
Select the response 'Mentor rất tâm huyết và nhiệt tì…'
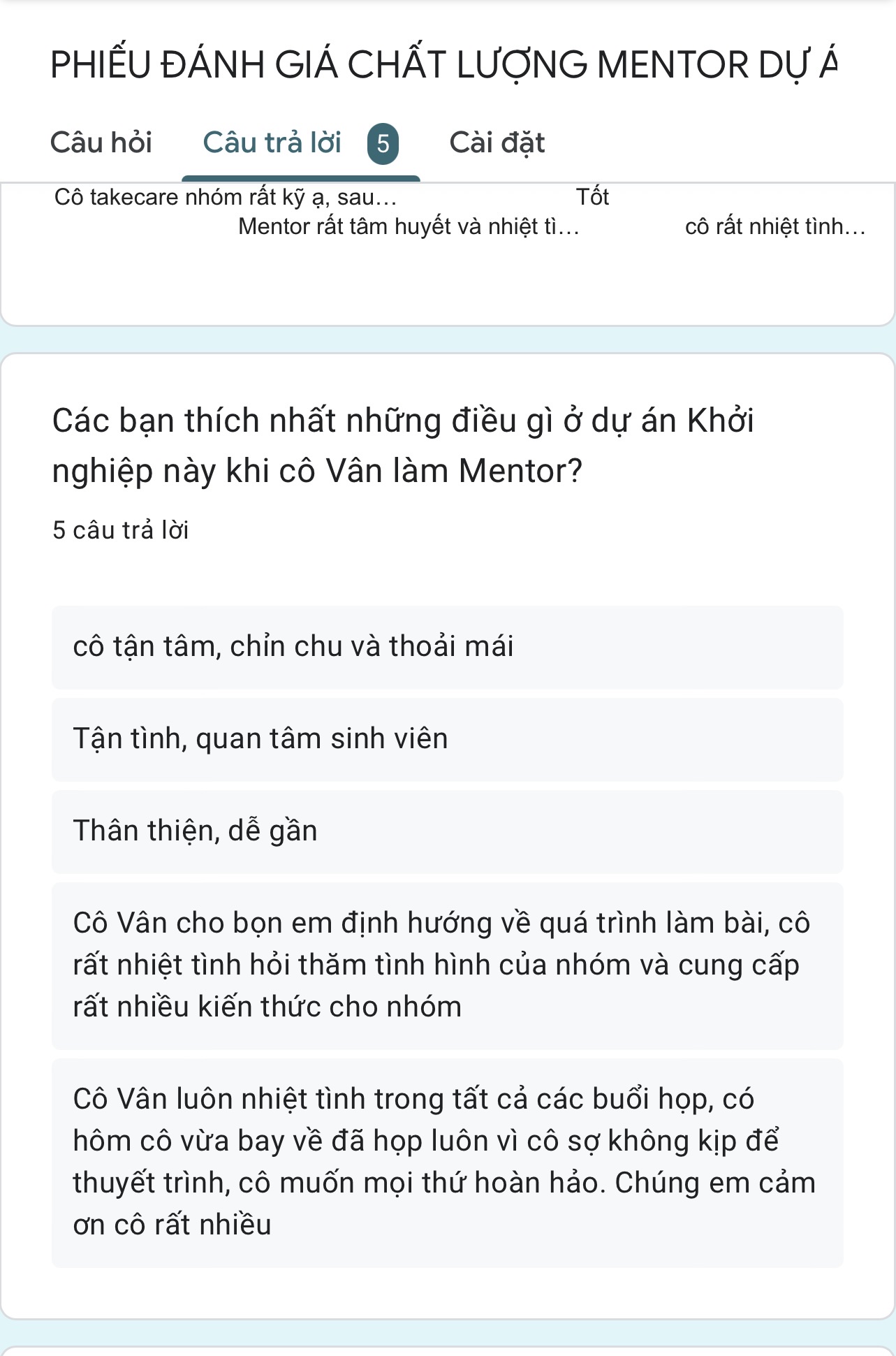[409, 227]
